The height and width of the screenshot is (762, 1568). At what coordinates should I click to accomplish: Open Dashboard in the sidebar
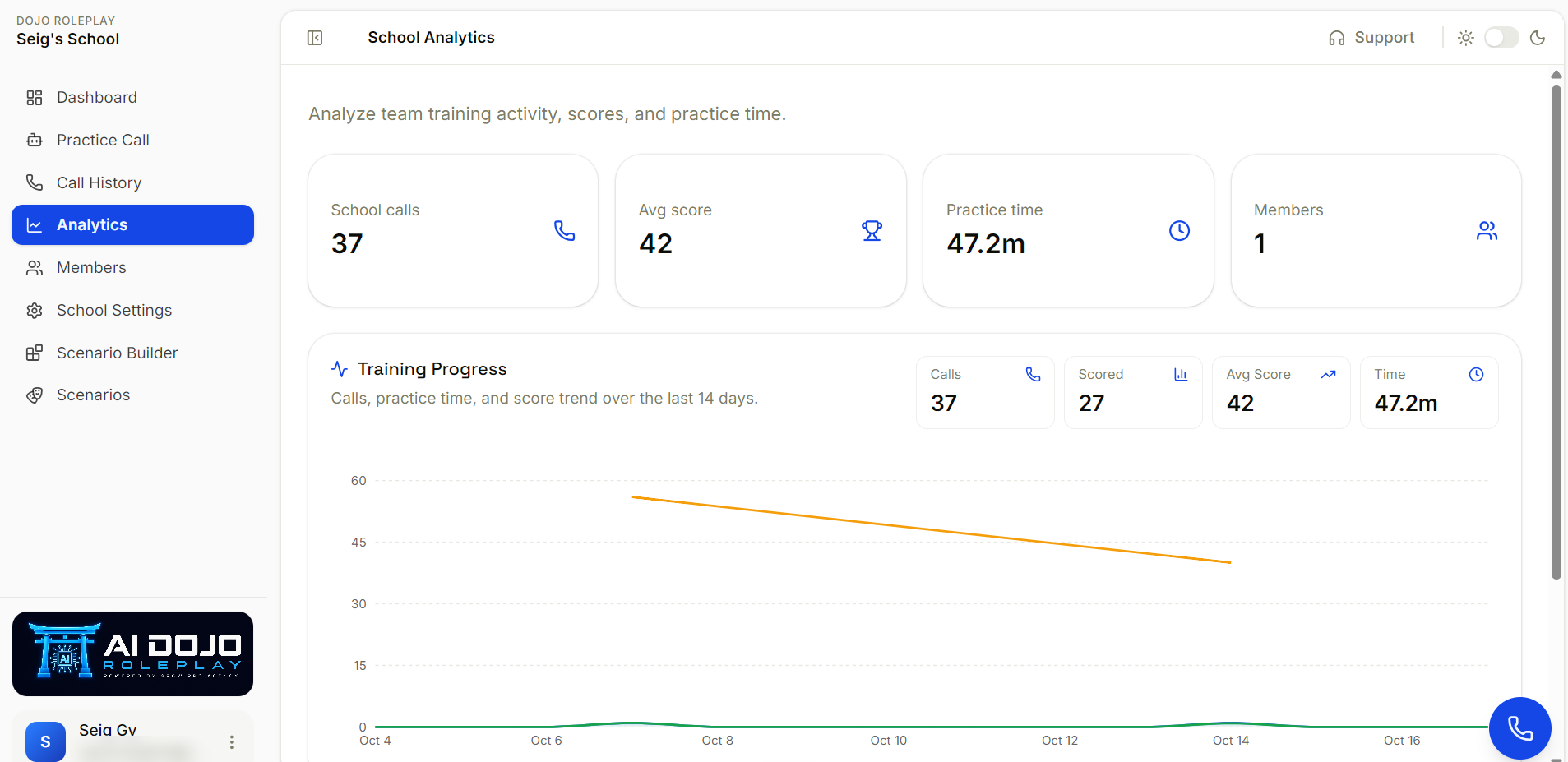coord(132,98)
